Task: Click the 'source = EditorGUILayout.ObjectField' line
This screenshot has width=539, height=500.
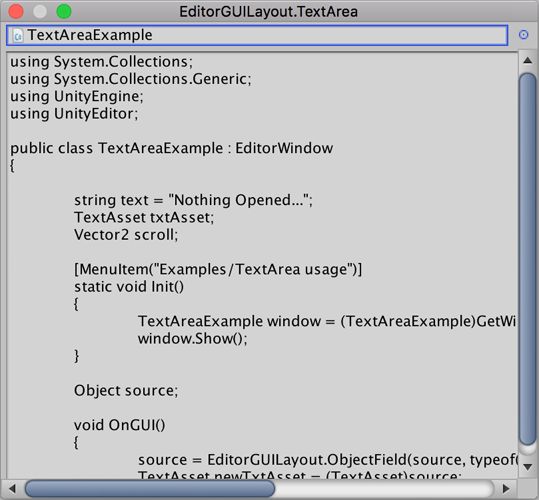Action: pos(328,460)
